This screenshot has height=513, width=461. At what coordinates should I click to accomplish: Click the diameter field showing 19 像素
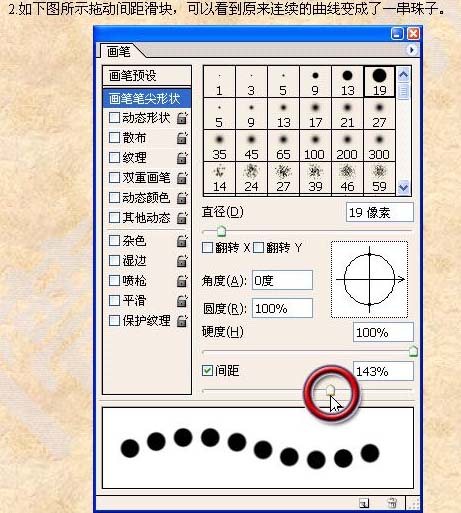point(380,212)
